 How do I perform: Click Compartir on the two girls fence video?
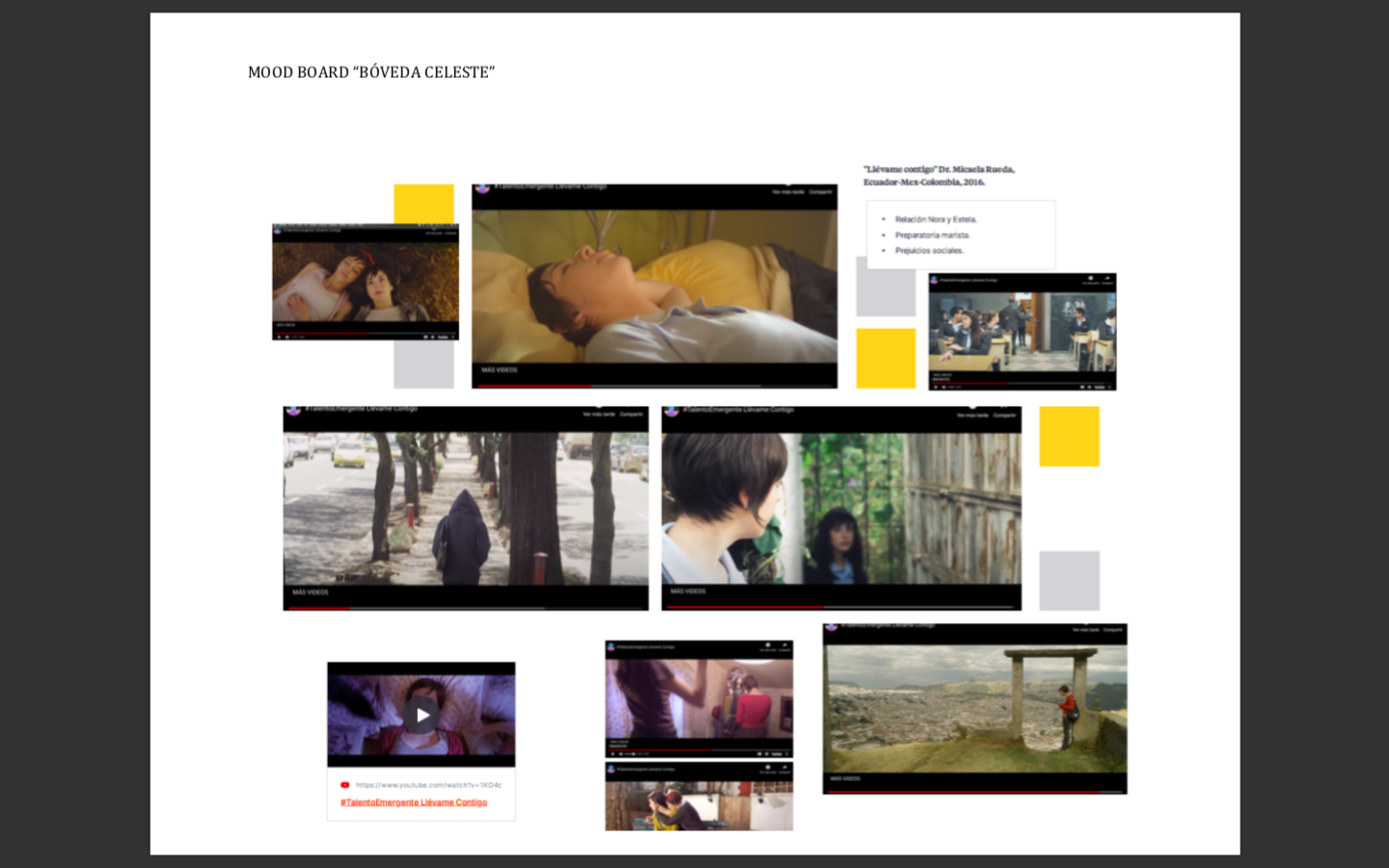1004,415
